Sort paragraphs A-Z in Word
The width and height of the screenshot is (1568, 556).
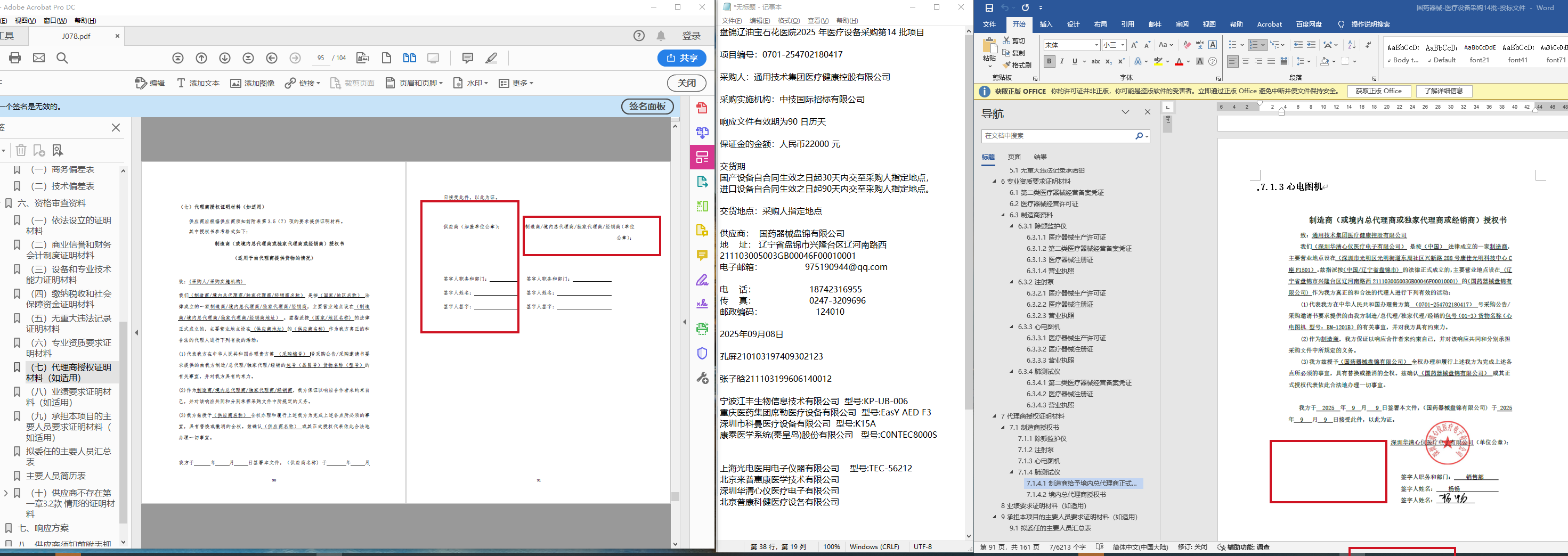point(1351,45)
